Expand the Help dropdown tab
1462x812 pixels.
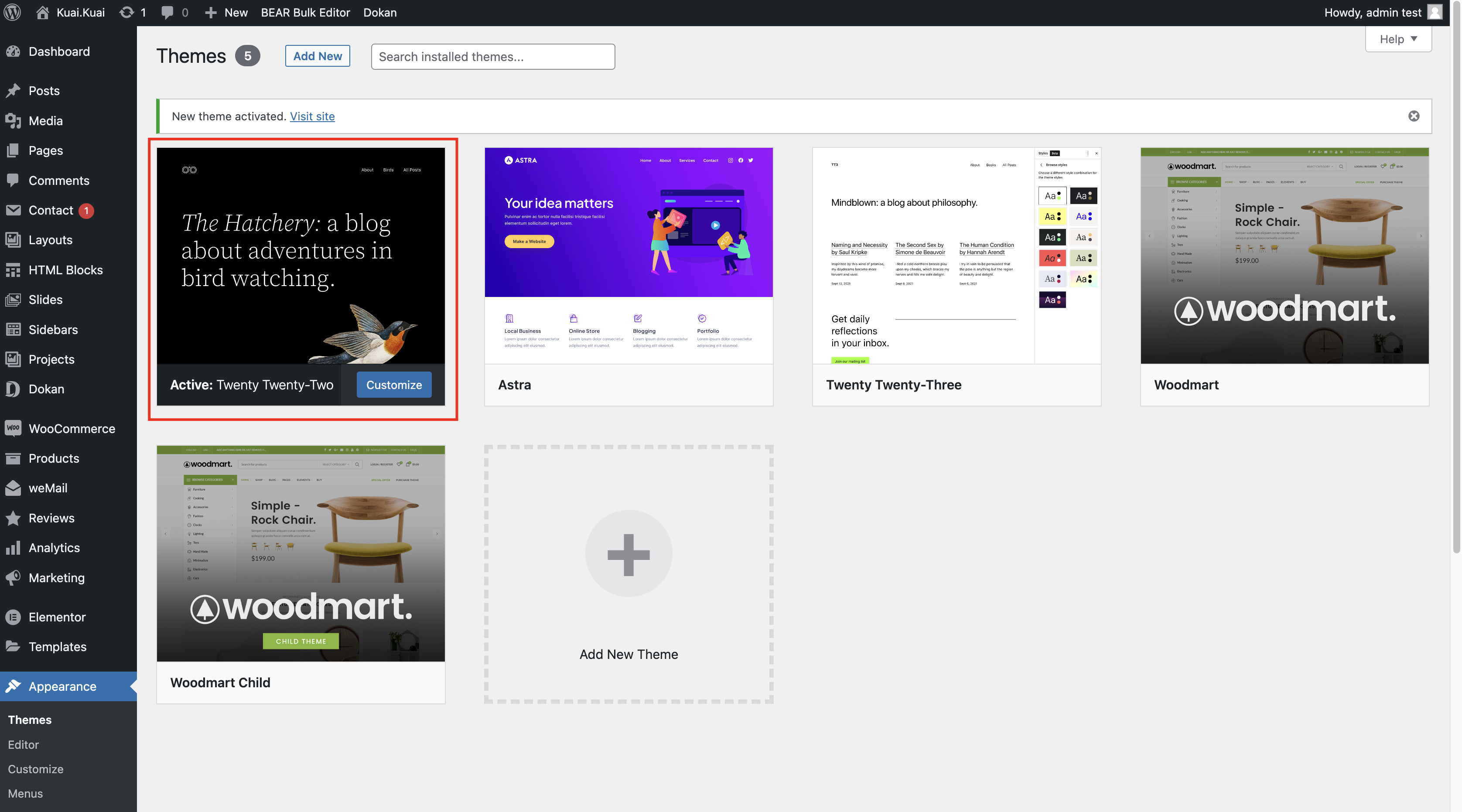(x=1398, y=38)
